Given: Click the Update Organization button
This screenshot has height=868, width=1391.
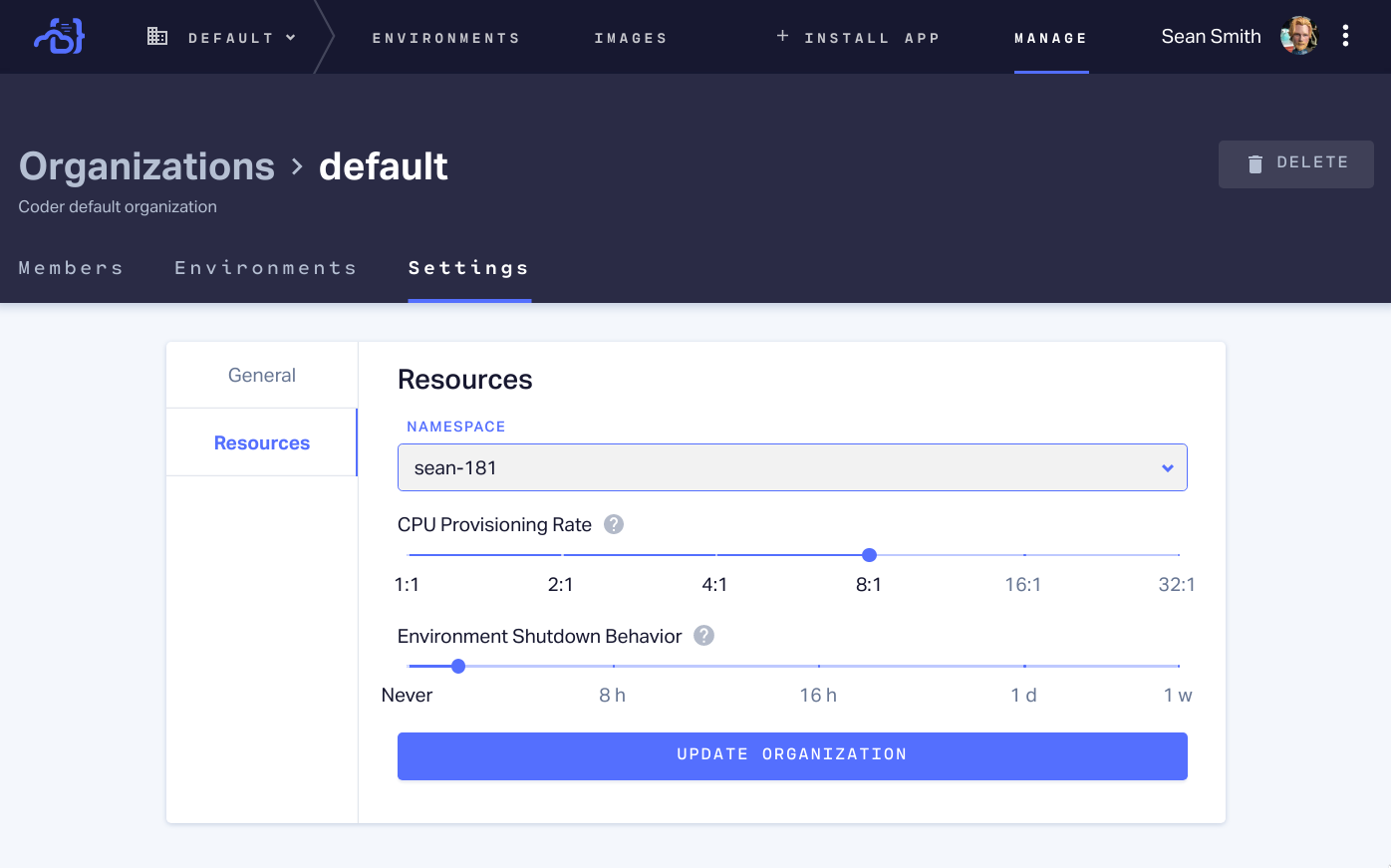Looking at the screenshot, I should 792,756.
